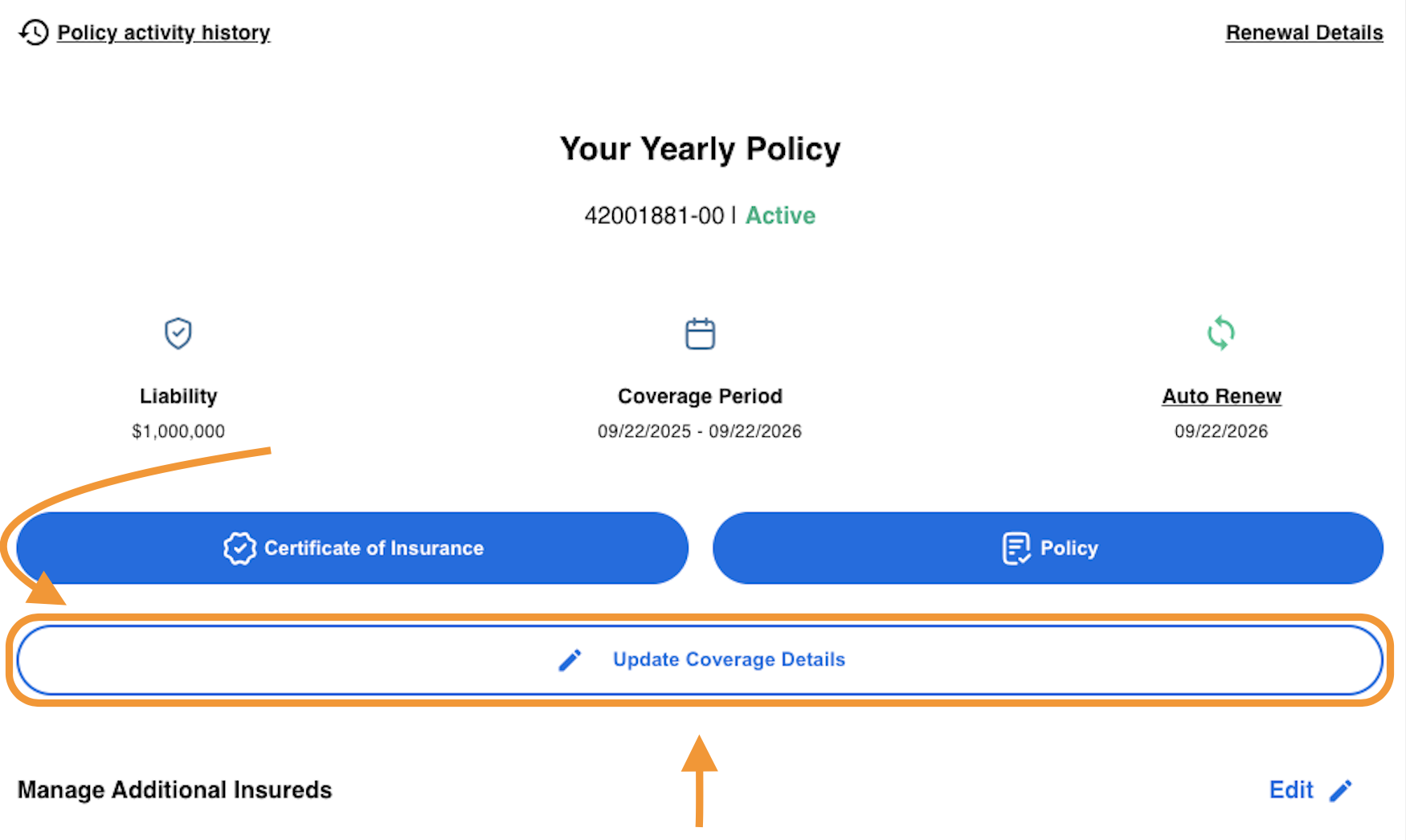Viewport: 1406px width, 840px height.
Task: Click the clock icon beside Policy activity history
Action: click(33, 32)
